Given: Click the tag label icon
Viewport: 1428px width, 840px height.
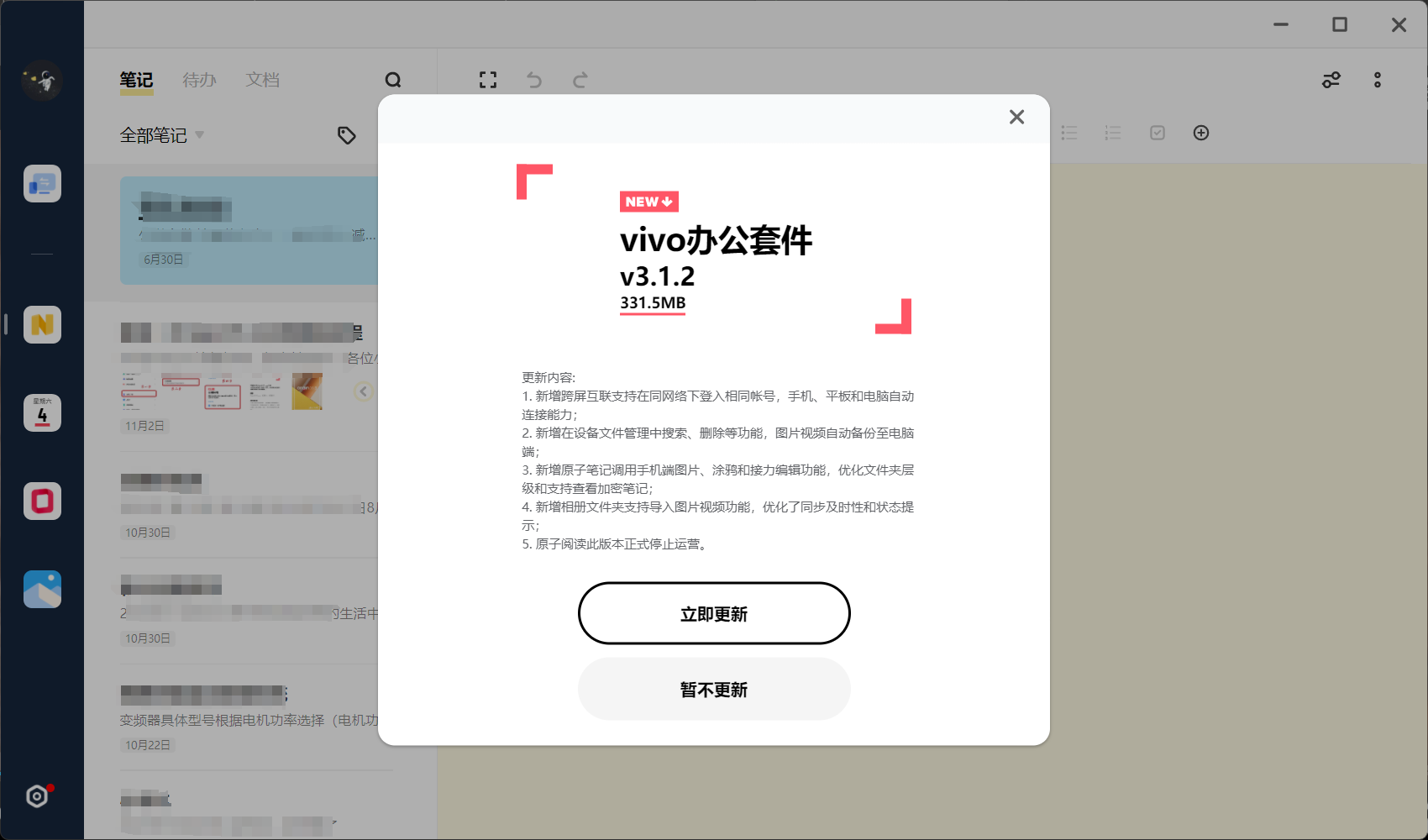Looking at the screenshot, I should 347,135.
